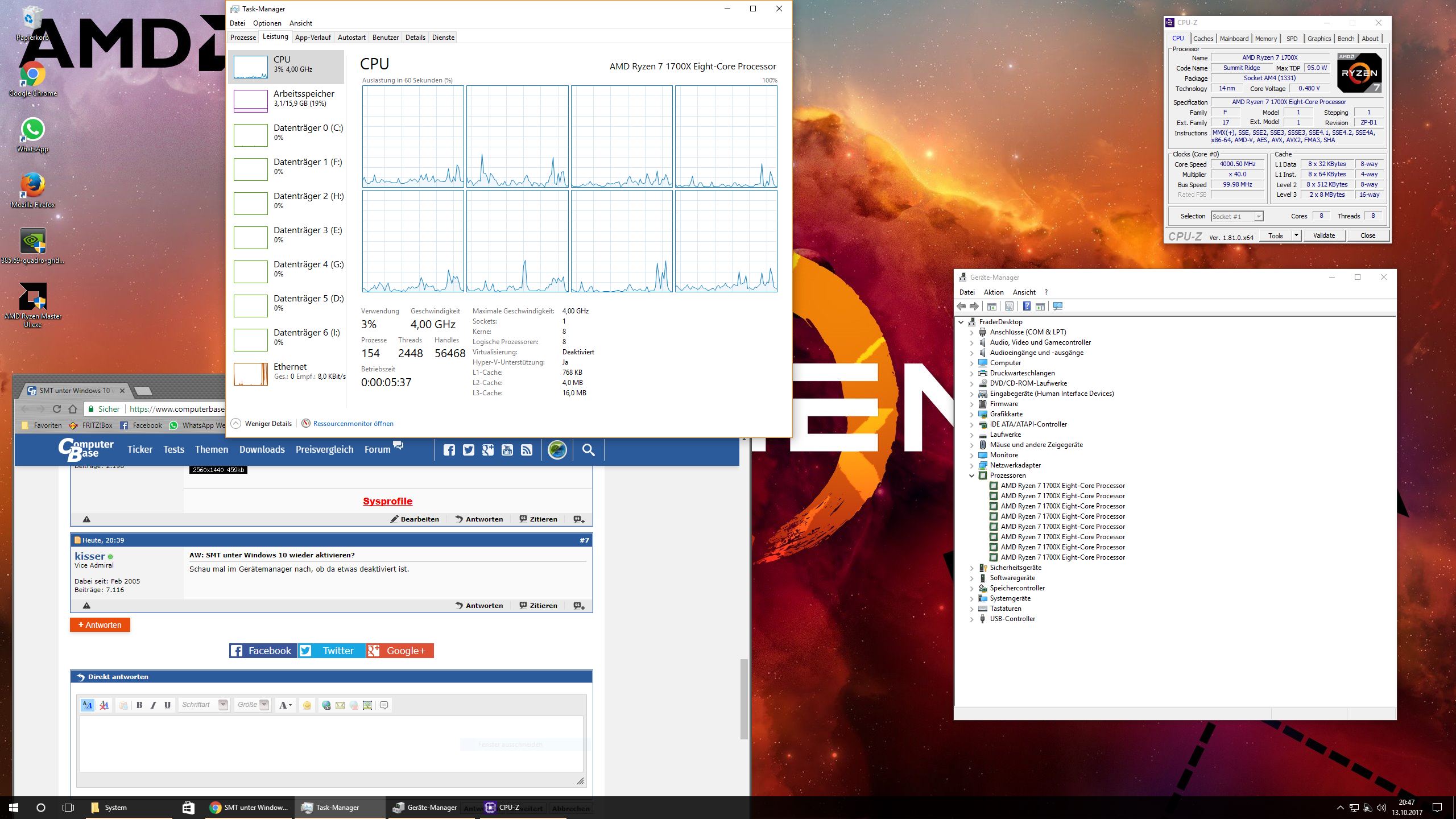The width and height of the screenshot is (1456, 819).
Task: Collapse the Prozessoren tree node
Action: 971,475
